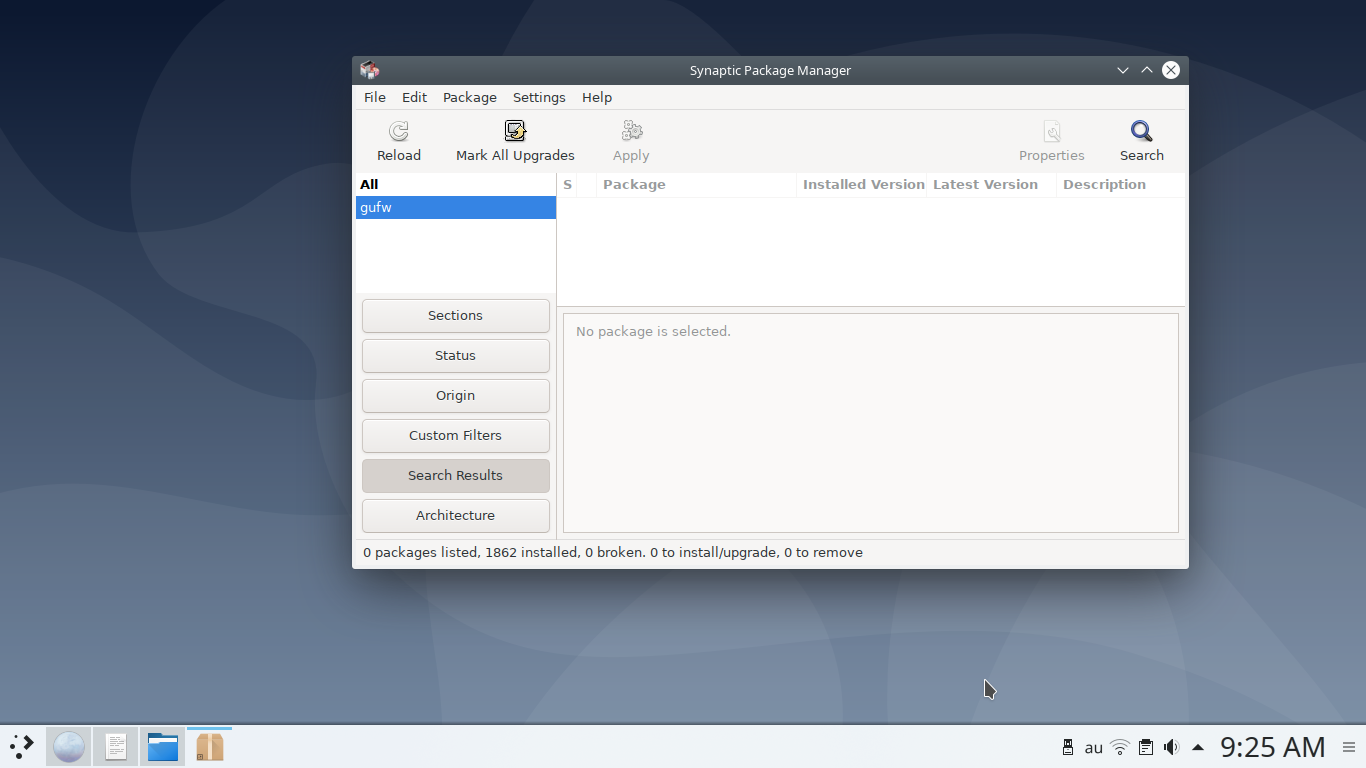
Task: Open the Settings menu
Action: pyautogui.click(x=539, y=97)
